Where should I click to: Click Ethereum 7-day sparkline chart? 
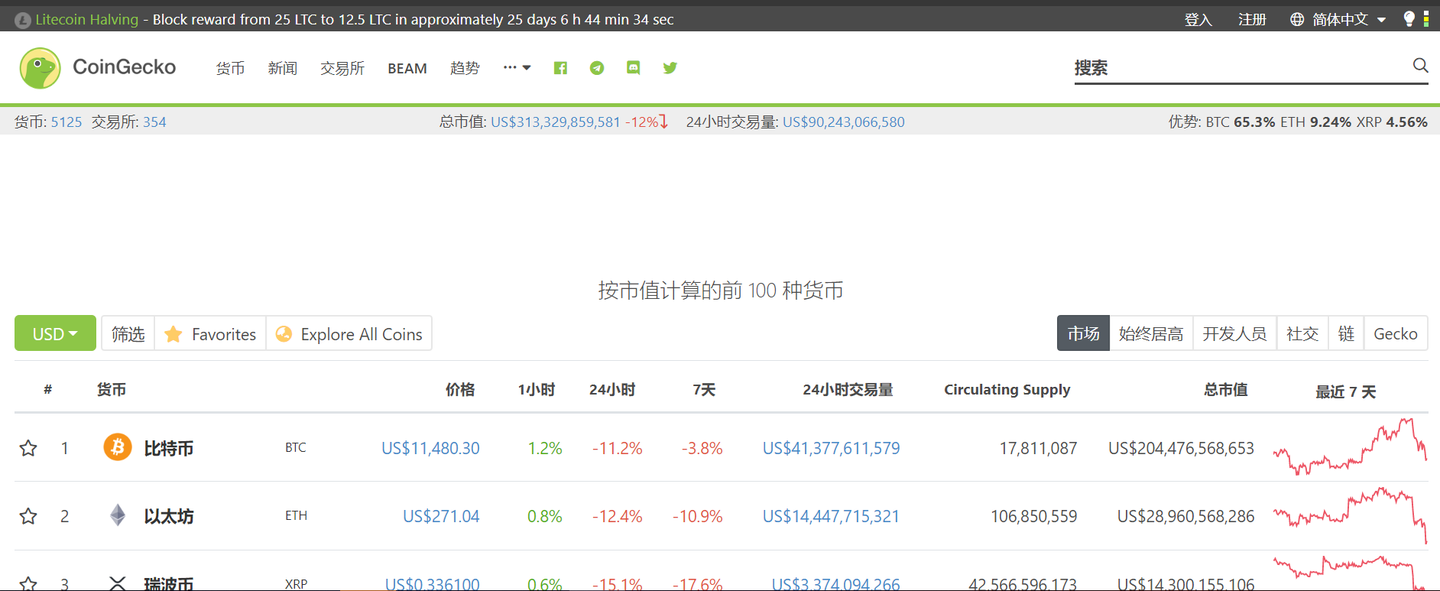point(1350,513)
